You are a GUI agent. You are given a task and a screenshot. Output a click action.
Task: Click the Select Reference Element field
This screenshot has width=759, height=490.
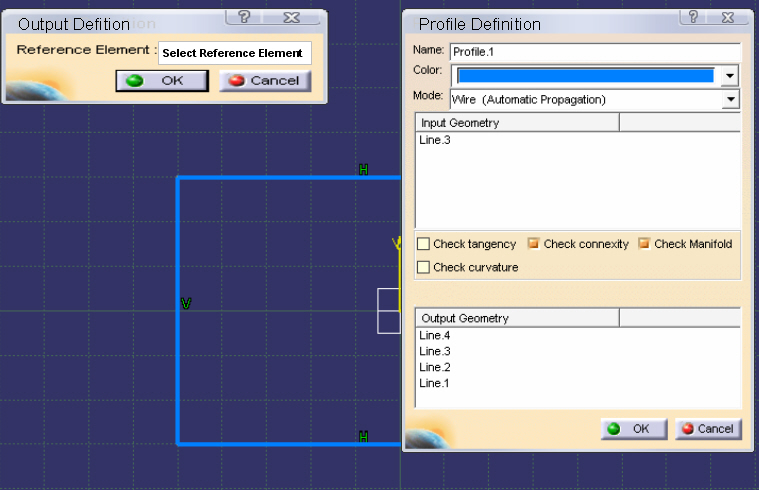[x=235, y=53]
